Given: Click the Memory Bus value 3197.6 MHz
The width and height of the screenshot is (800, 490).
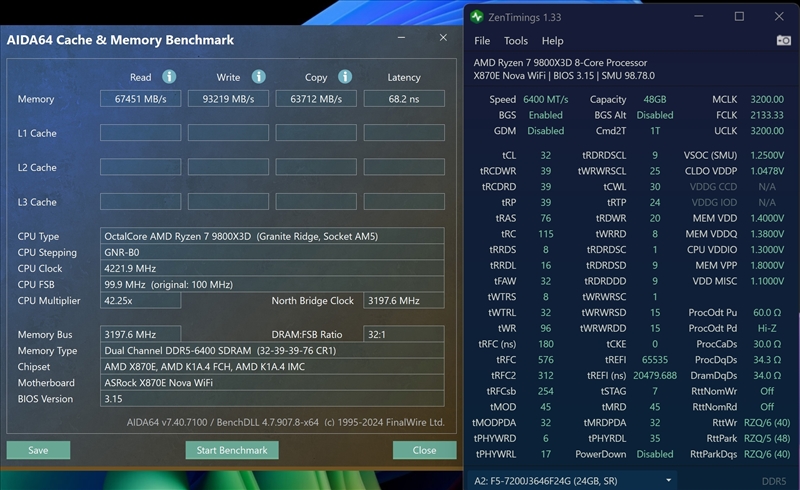Looking at the screenshot, I should coord(141,334).
